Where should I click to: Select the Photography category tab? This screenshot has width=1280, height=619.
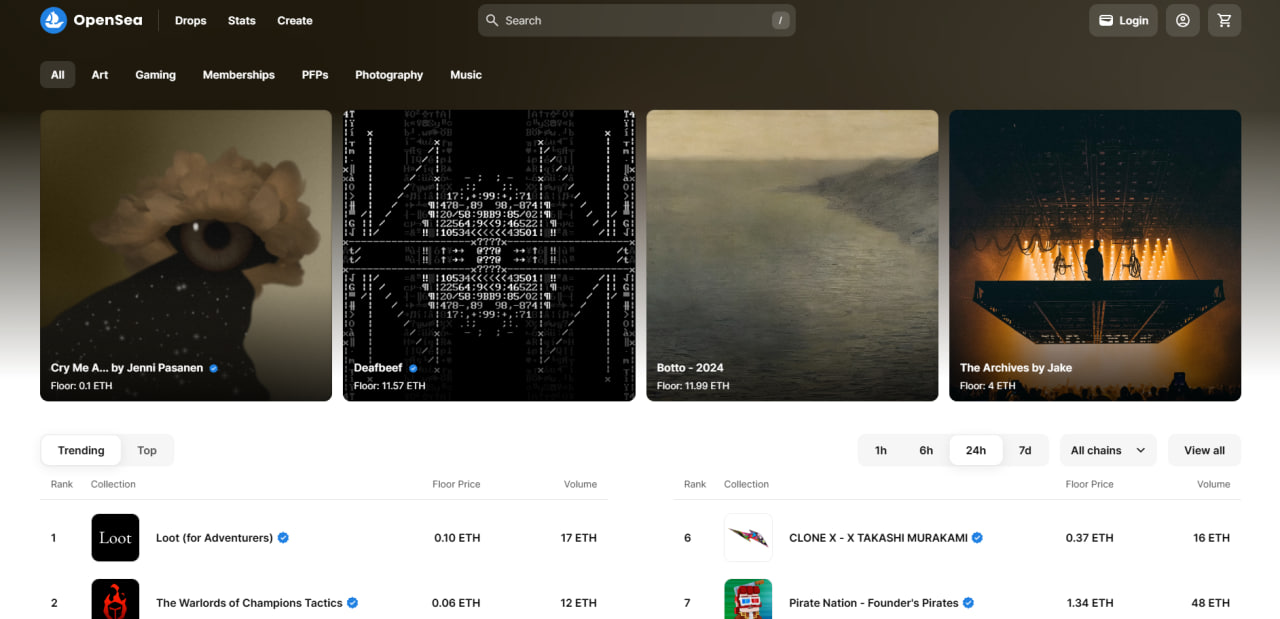[x=389, y=75]
